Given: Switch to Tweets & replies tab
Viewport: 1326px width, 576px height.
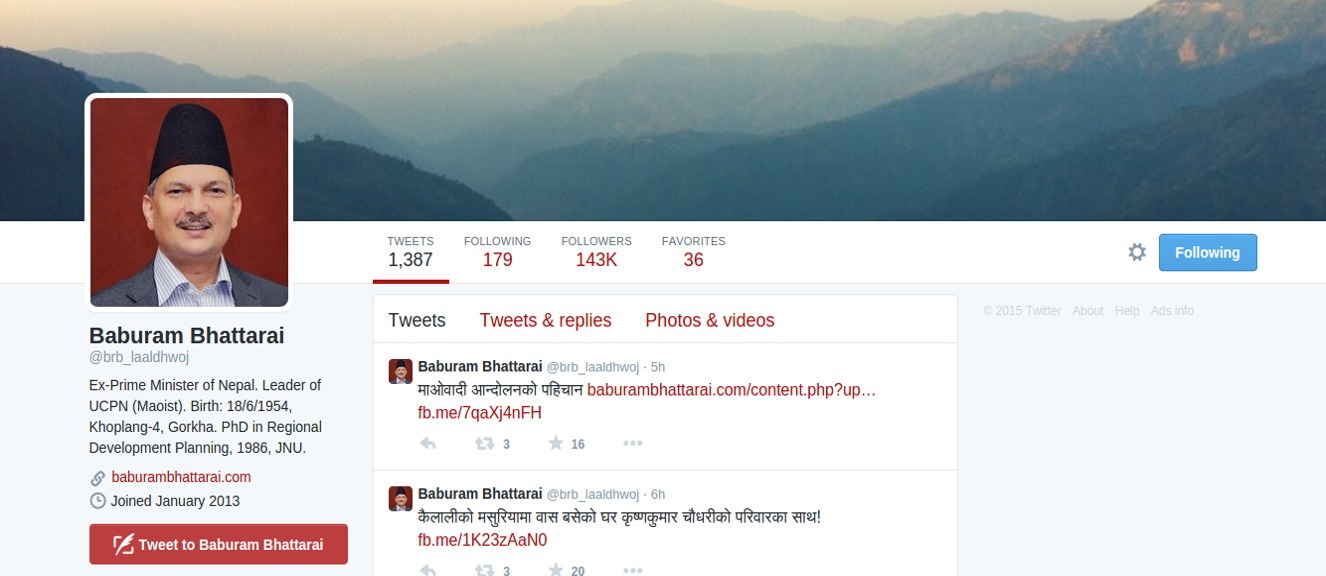Looking at the screenshot, I should pos(545,320).
